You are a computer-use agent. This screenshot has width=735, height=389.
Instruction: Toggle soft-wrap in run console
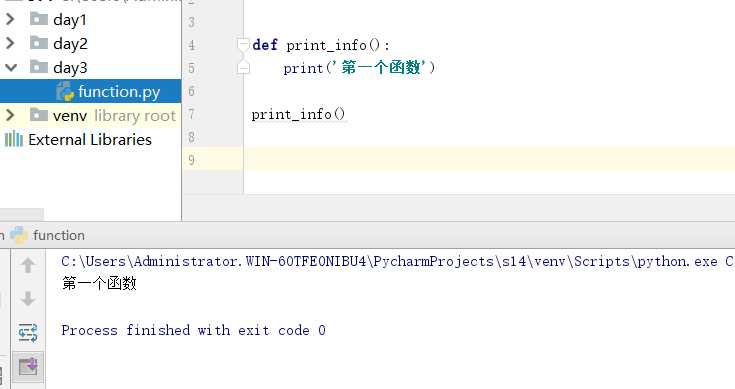(x=28, y=332)
